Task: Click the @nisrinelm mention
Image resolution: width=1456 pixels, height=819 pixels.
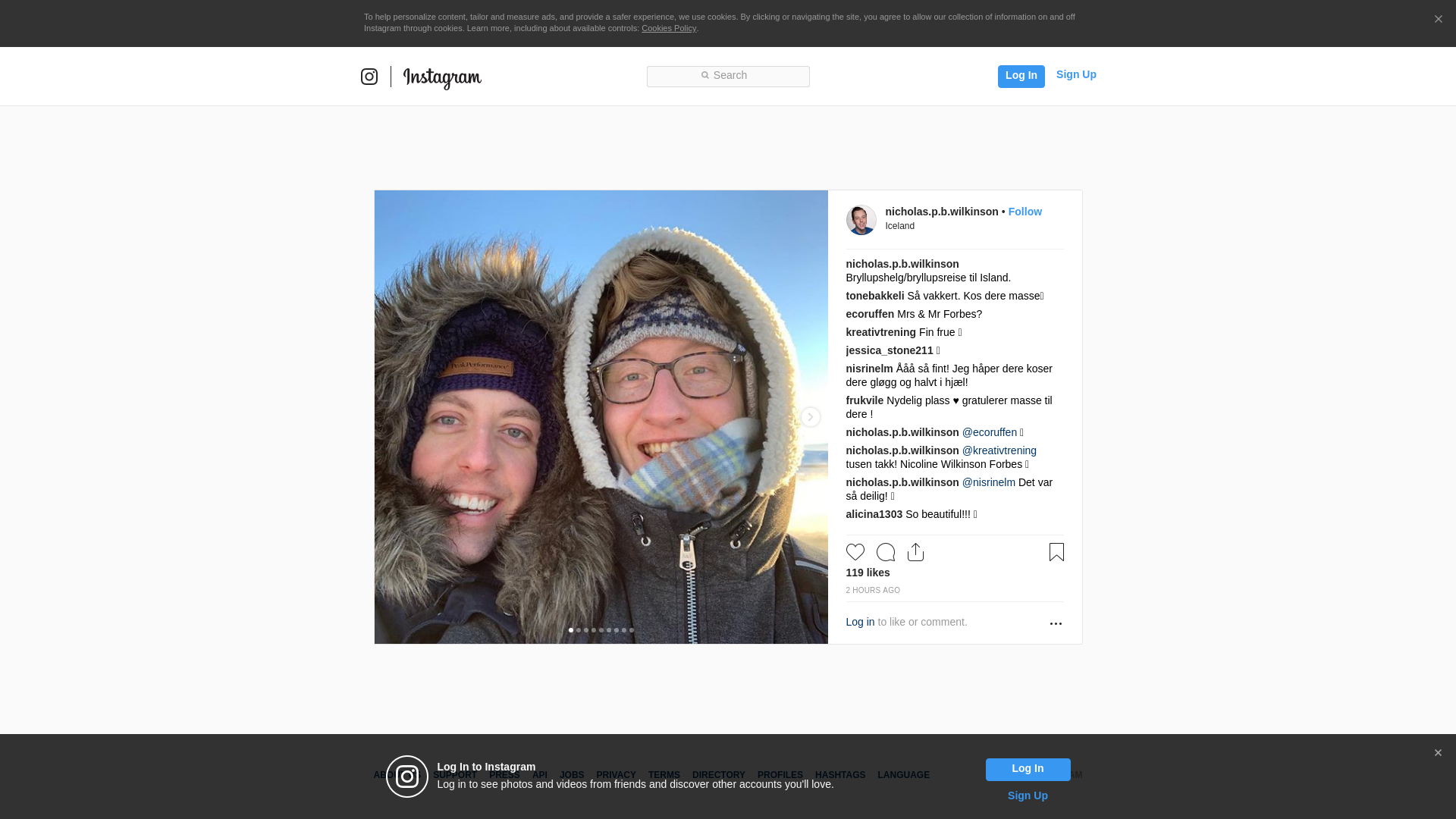Action: point(988,482)
